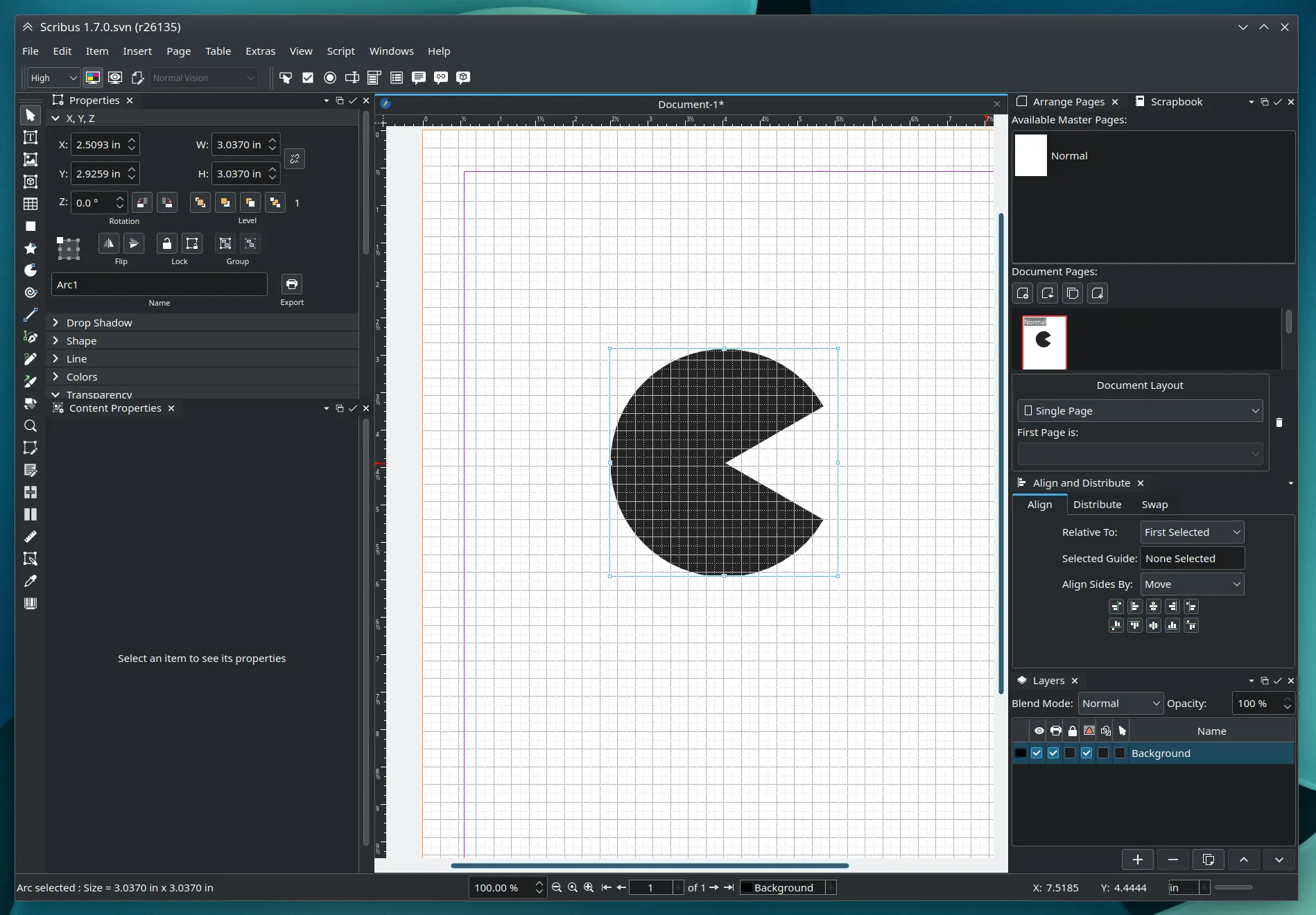The height and width of the screenshot is (915, 1316).
Task: Click the Lock item icon
Action: point(166,243)
